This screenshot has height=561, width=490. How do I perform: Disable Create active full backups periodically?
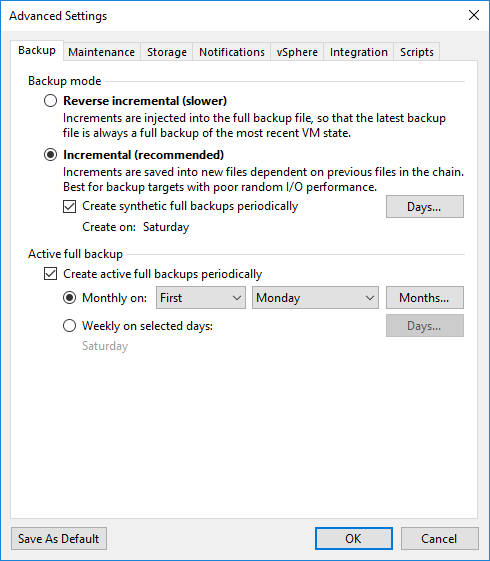point(50,274)
